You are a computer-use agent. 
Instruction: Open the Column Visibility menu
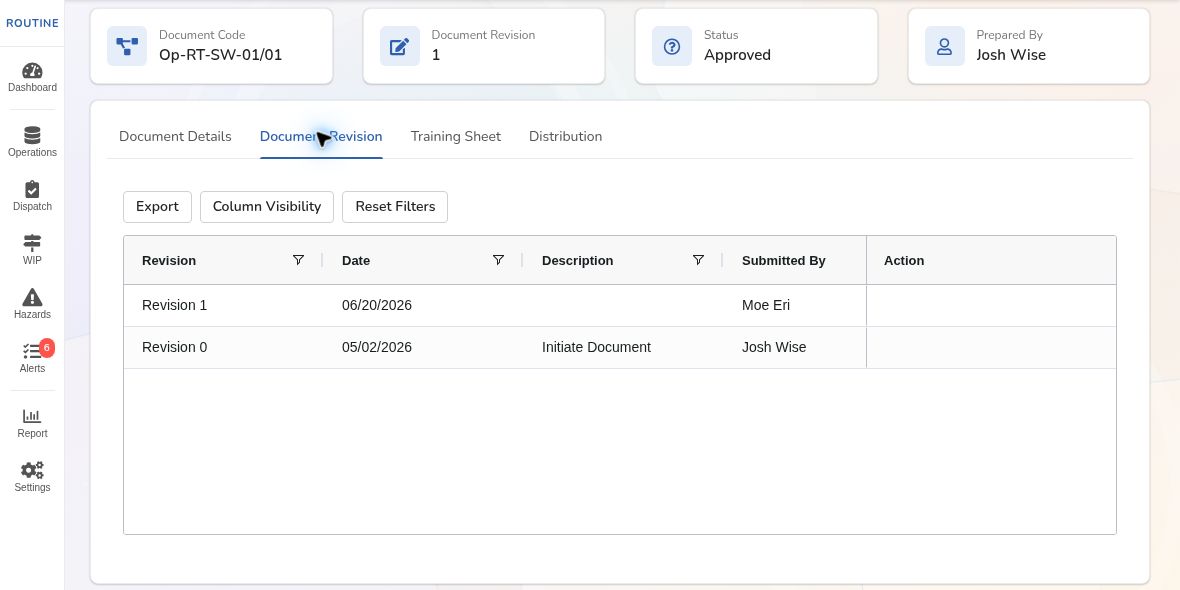(x=267, y=207)
